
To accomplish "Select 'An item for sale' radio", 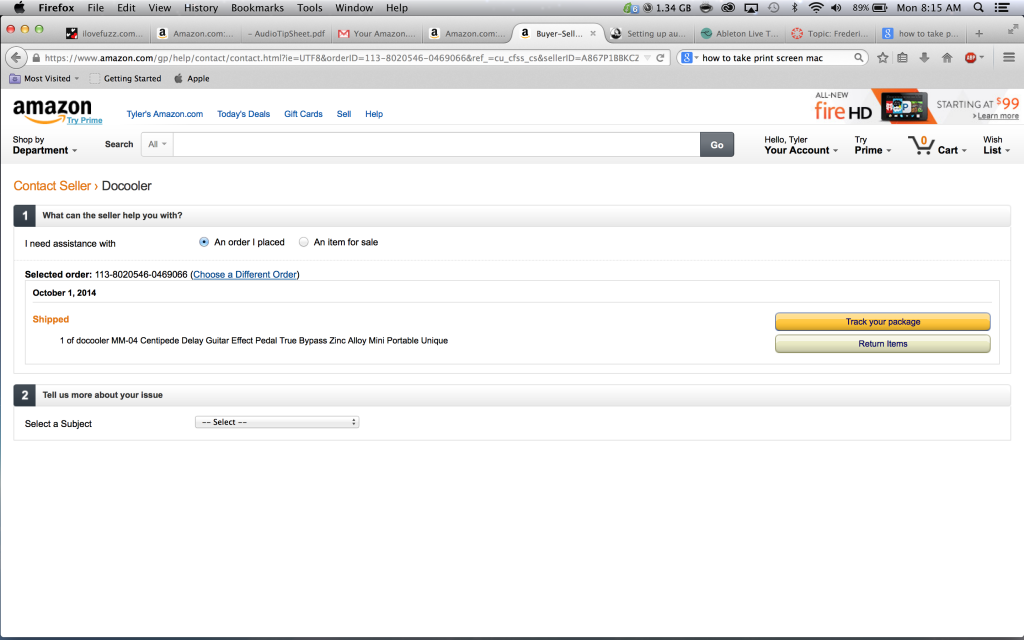I will pos(304,242).
